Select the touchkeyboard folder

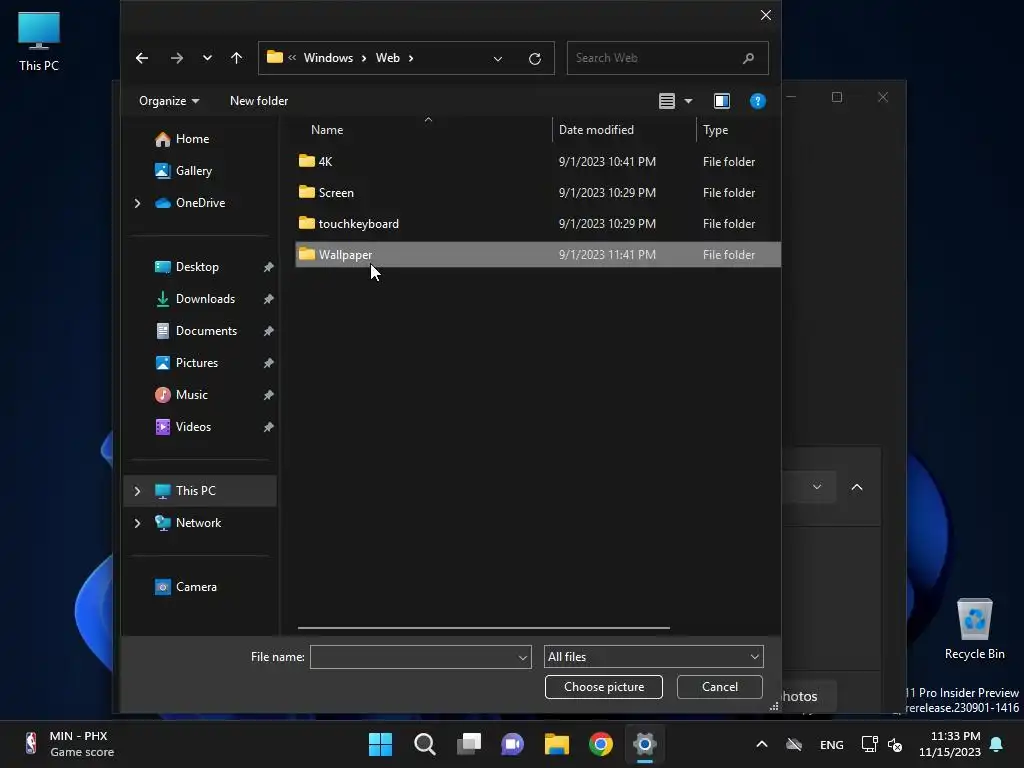coord(538,223)
